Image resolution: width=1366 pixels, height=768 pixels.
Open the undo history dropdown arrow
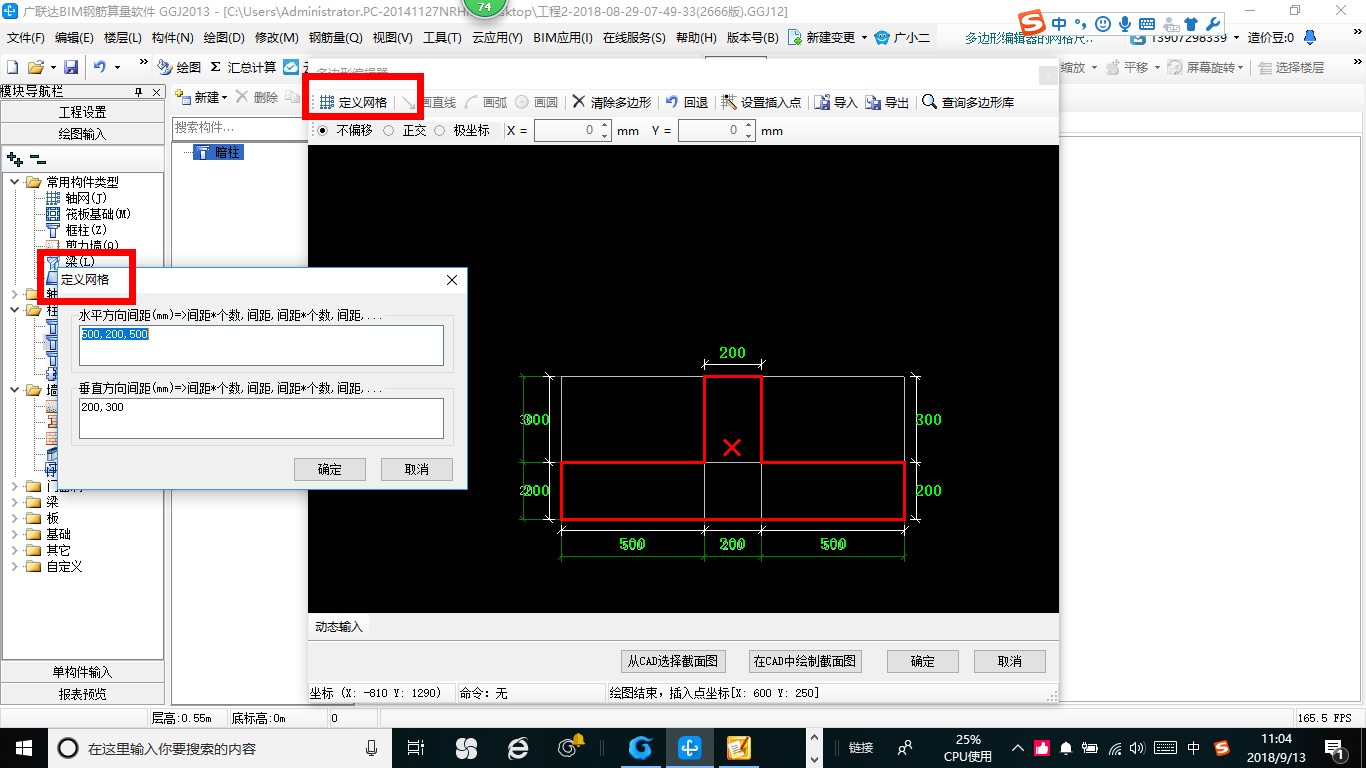click(x=117, y=67)
